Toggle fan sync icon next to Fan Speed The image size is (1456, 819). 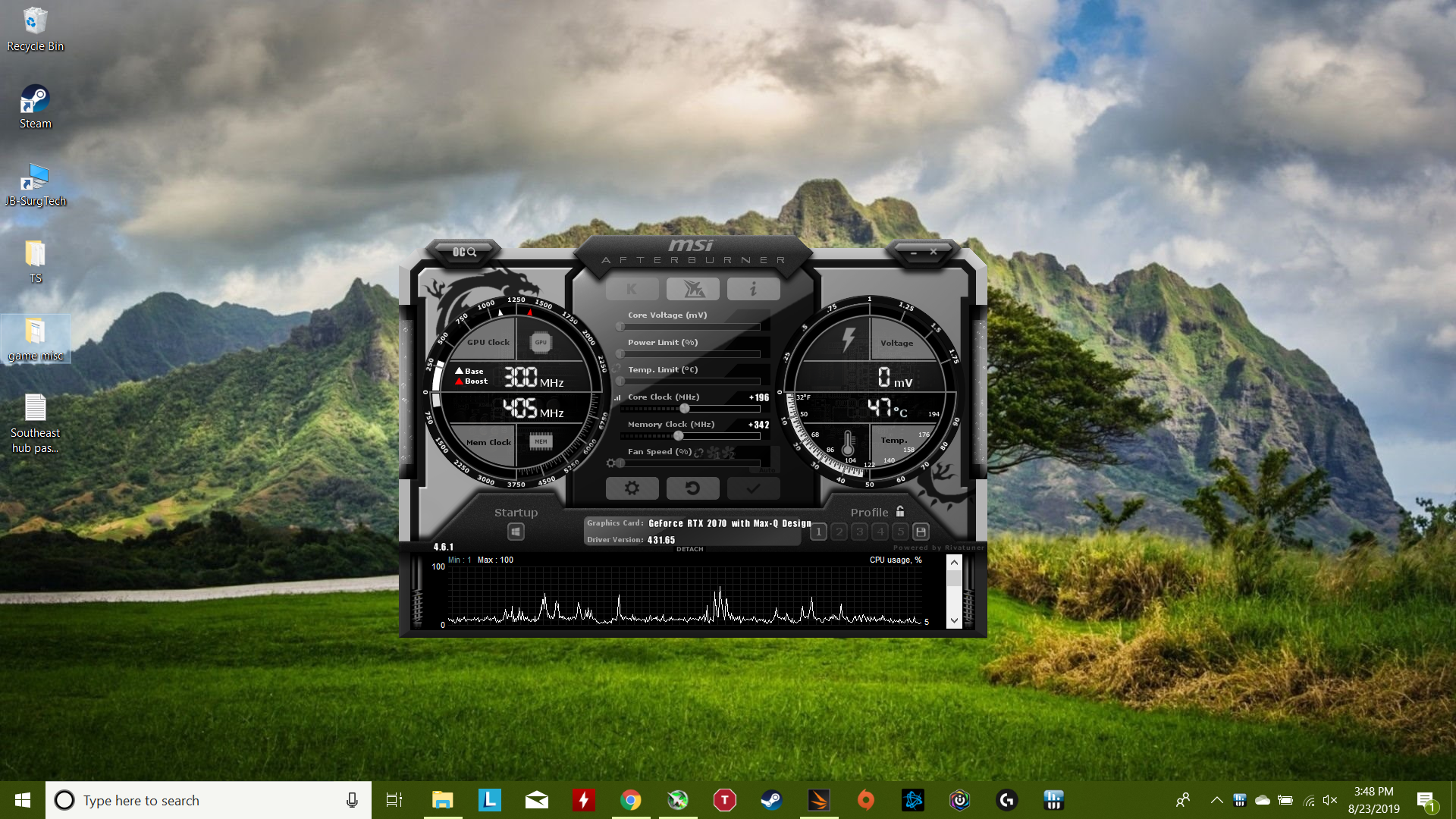click(x=698, y=453)
